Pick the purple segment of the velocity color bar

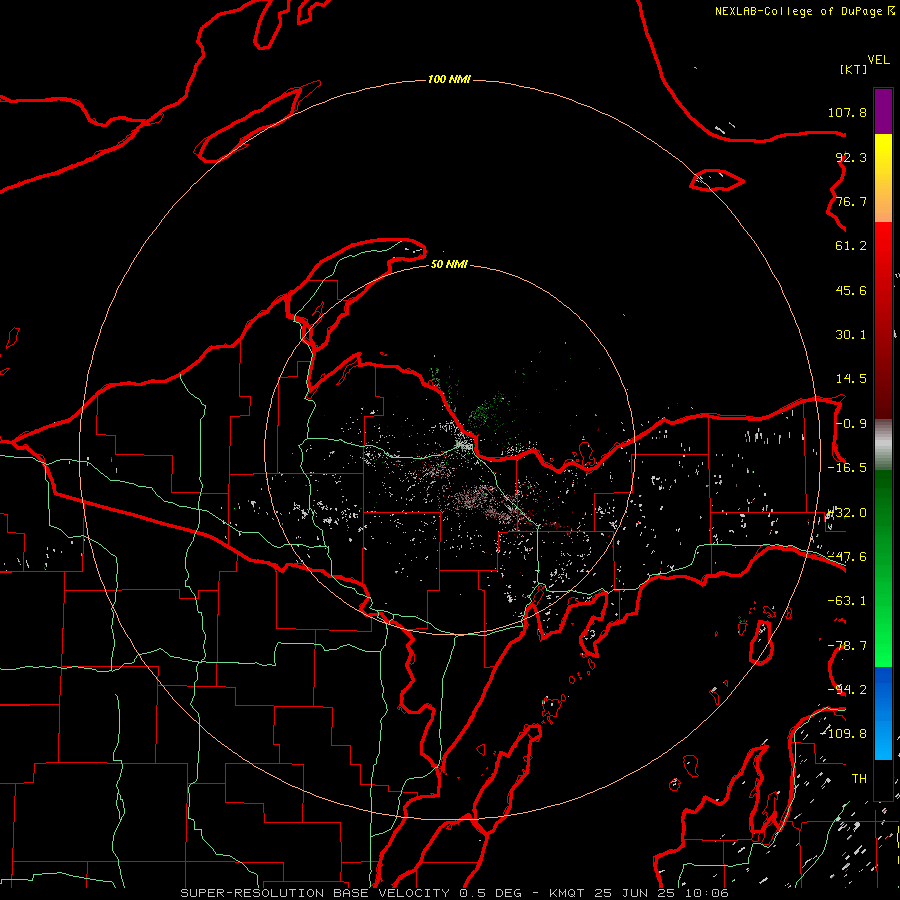[883, 111]
